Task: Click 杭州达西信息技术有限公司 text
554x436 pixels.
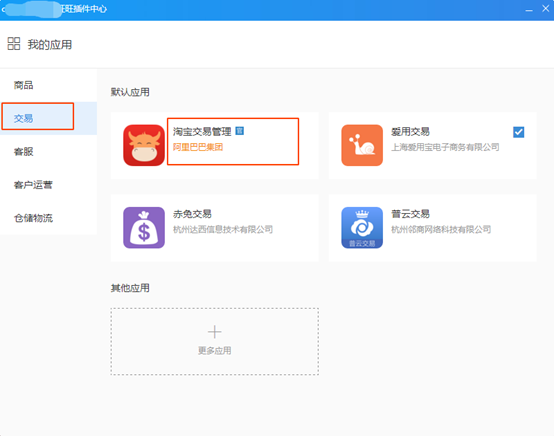Action: click(223, 229)
